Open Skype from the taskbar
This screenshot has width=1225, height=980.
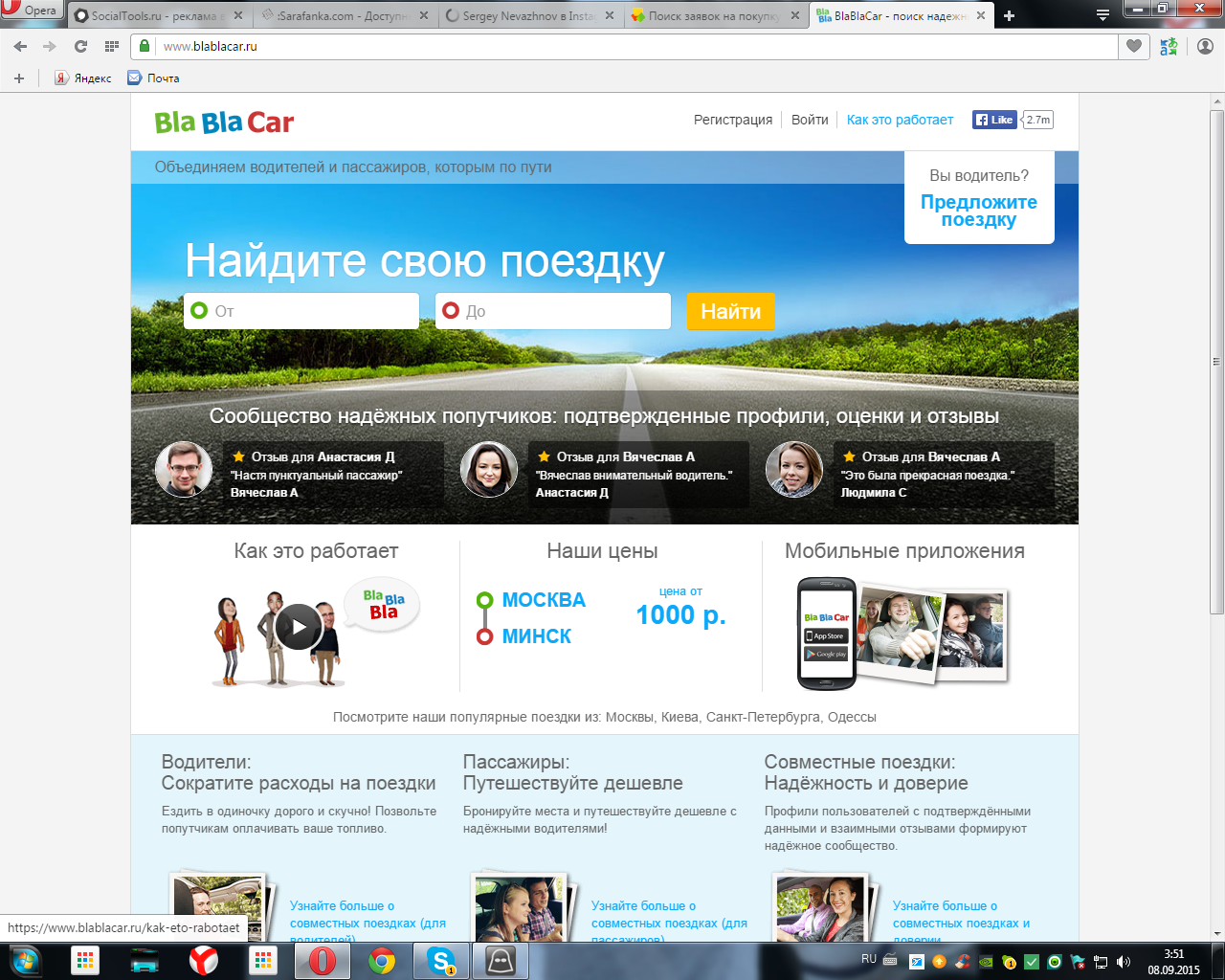pyautogui.click(x=441, y=960)
